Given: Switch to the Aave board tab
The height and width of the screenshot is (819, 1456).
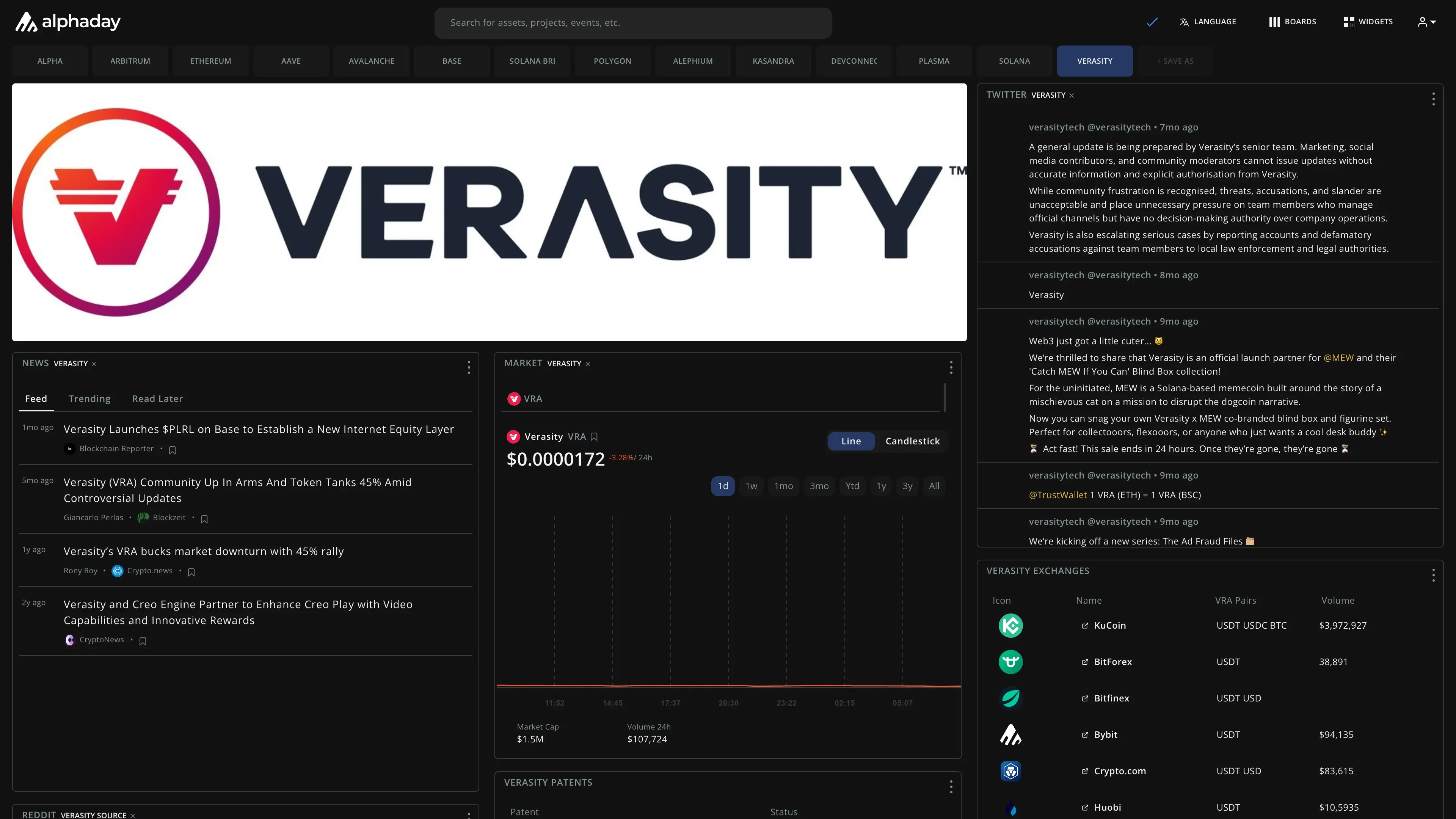Looking at the screenshot, I should (x=291, y=61).
